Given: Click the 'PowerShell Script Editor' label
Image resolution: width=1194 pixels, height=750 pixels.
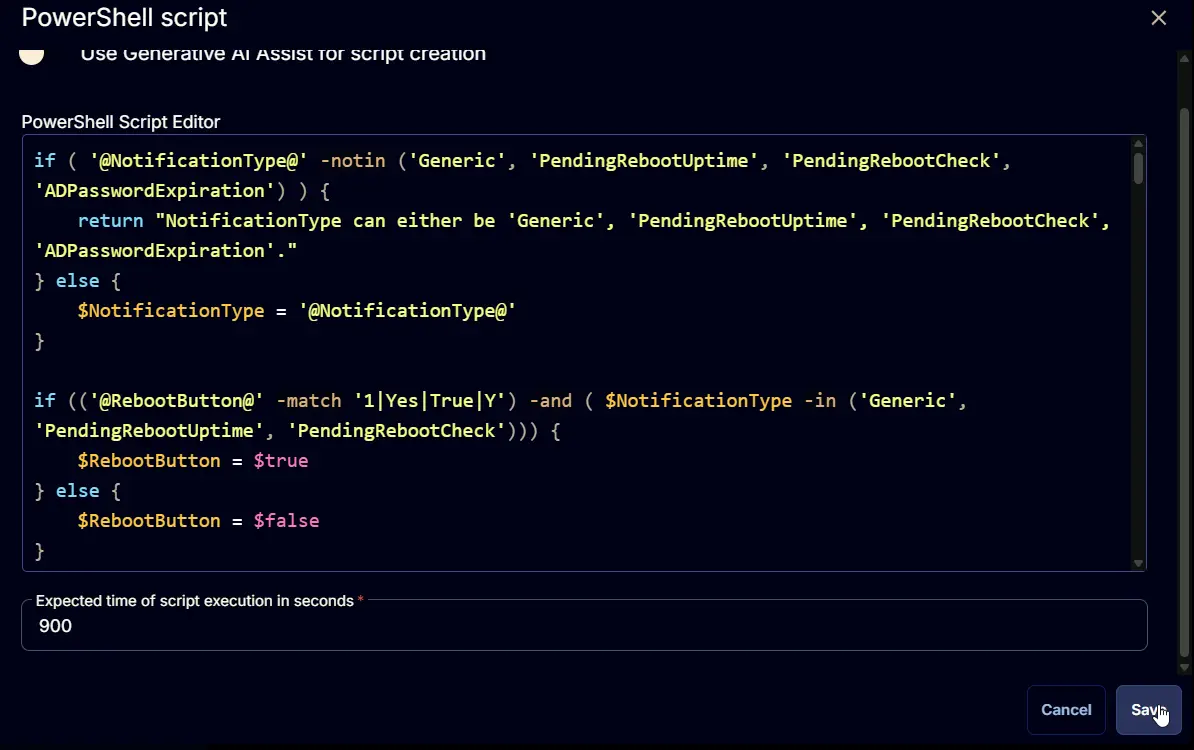Looking at the screenshot, I should (x=120, y=122).
